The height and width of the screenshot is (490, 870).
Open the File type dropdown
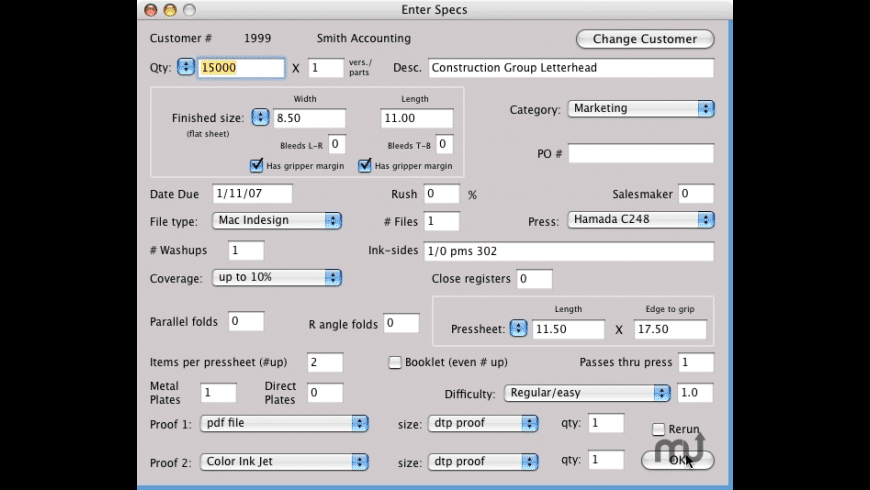[277, 220]
